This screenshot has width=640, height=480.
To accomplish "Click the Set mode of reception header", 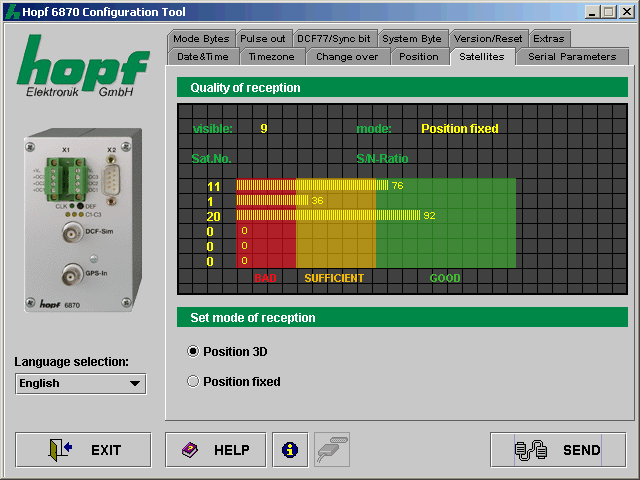I will 402,318.
